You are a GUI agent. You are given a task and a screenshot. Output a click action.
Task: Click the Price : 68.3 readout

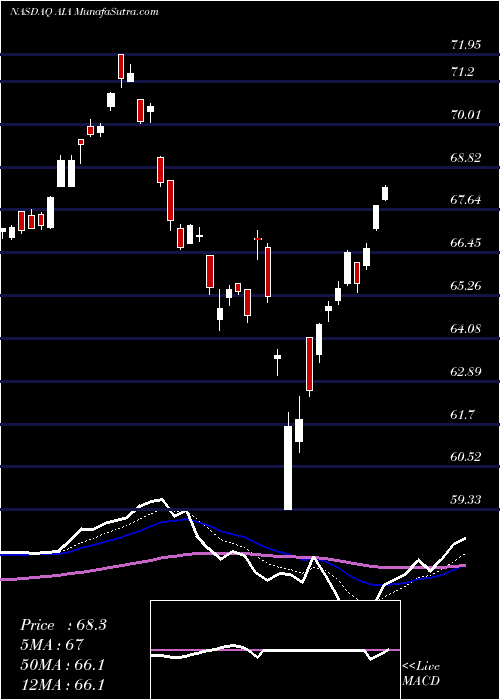point(63,625)
